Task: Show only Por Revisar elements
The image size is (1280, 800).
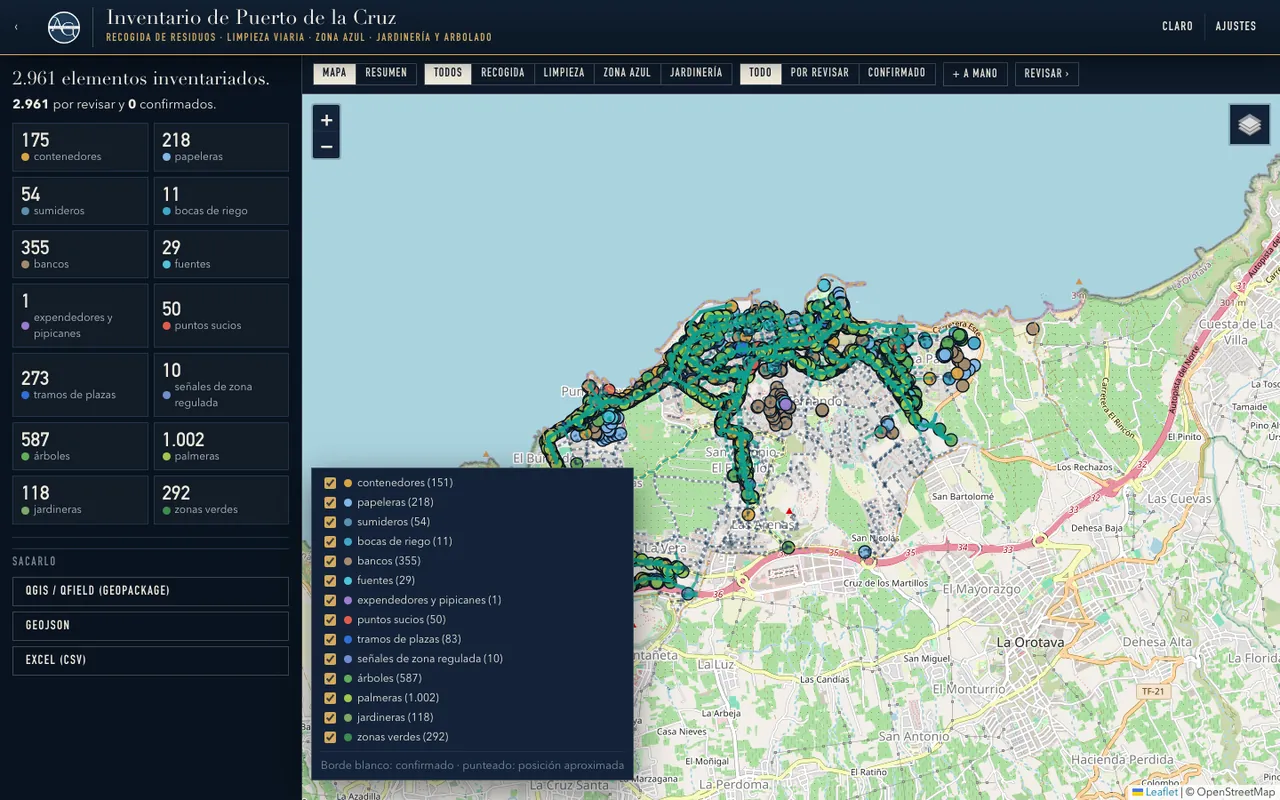Action: pos(820,73)
